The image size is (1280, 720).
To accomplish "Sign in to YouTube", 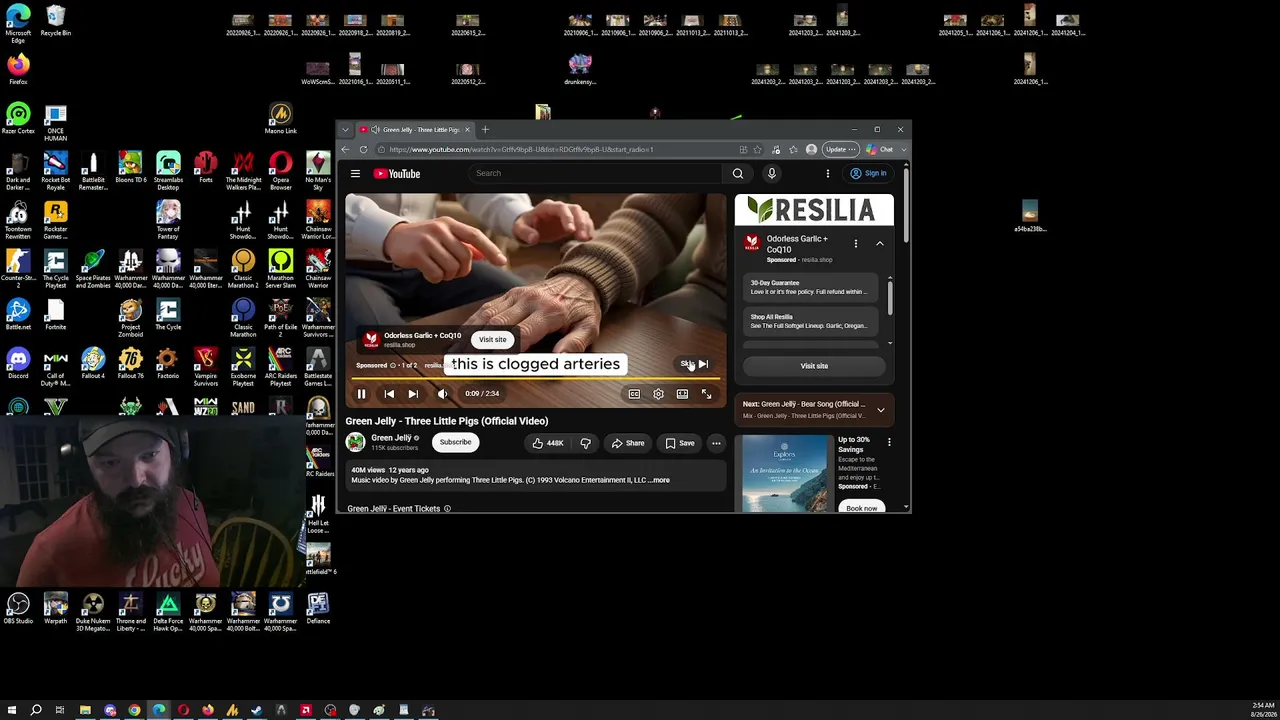I will coord(868,173).
